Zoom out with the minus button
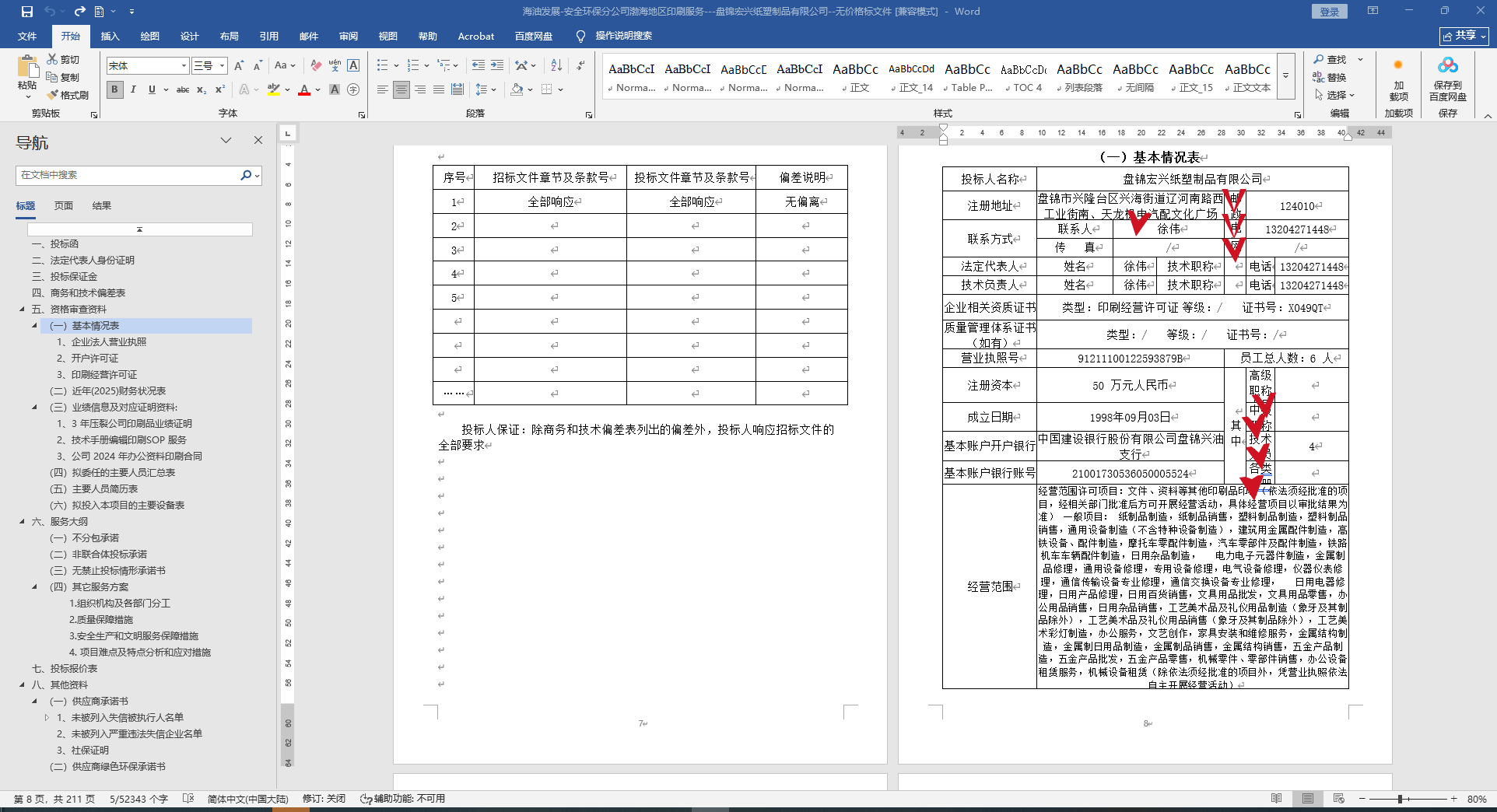1497x812 pixels. pyautogui.click(x=1362, y=799)
